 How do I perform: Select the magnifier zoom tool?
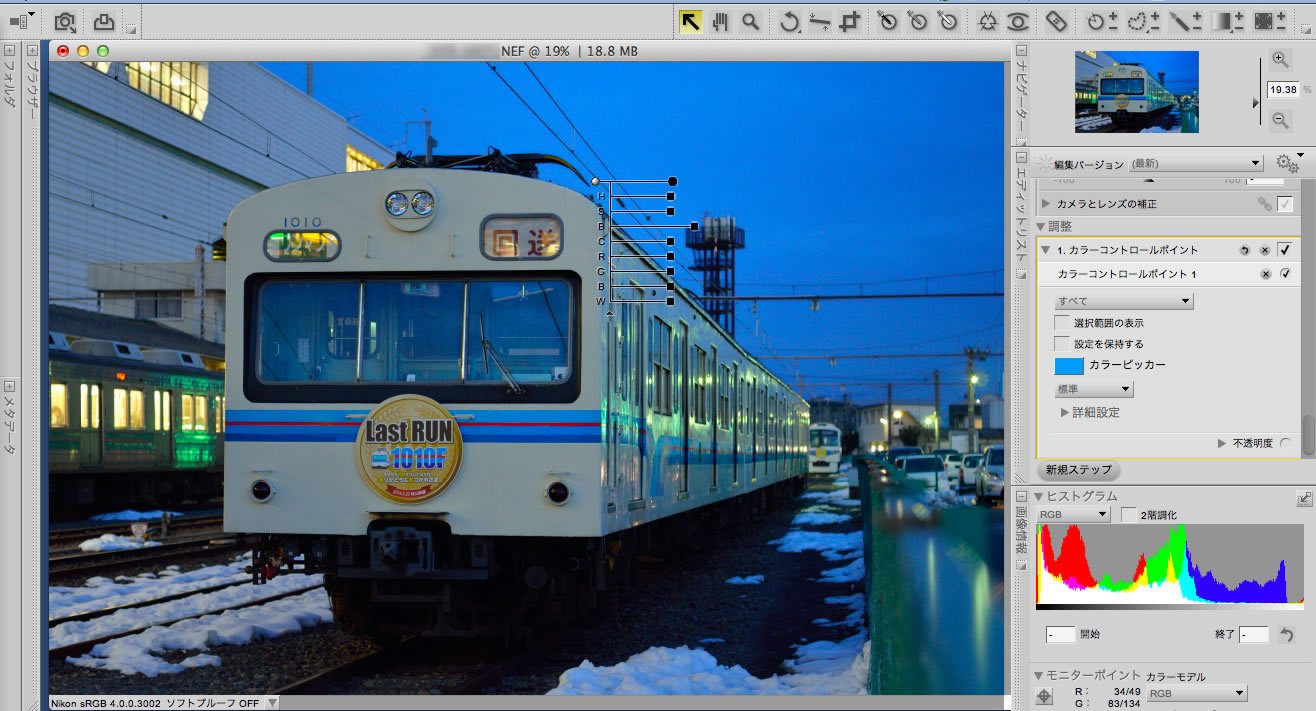(x=750, y=21)
